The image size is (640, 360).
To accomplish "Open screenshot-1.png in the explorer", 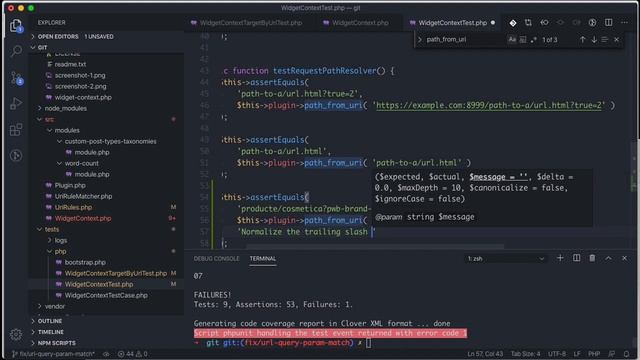I will [80, 75].
